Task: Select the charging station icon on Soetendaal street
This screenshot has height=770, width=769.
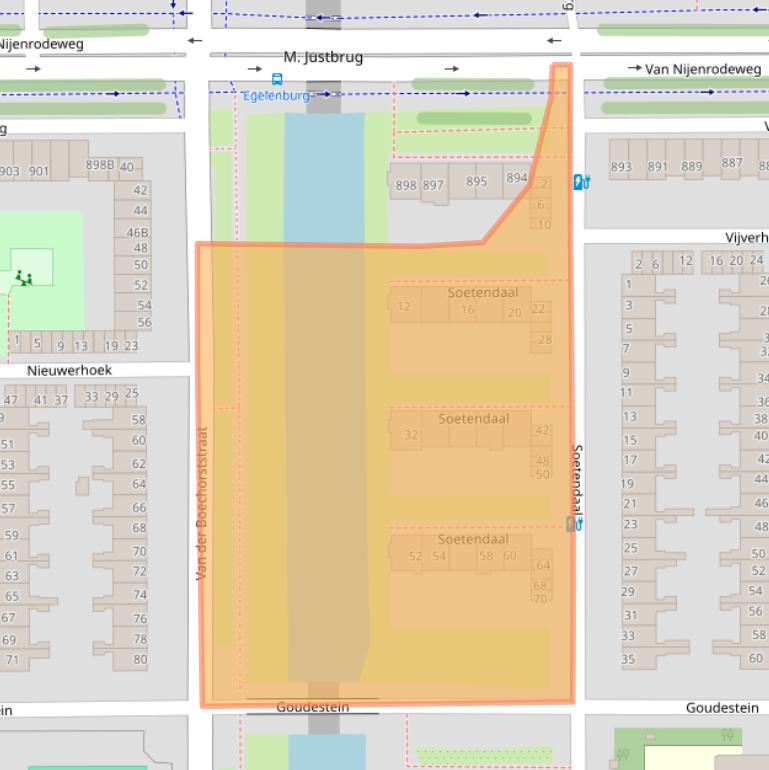Action: 581,523
